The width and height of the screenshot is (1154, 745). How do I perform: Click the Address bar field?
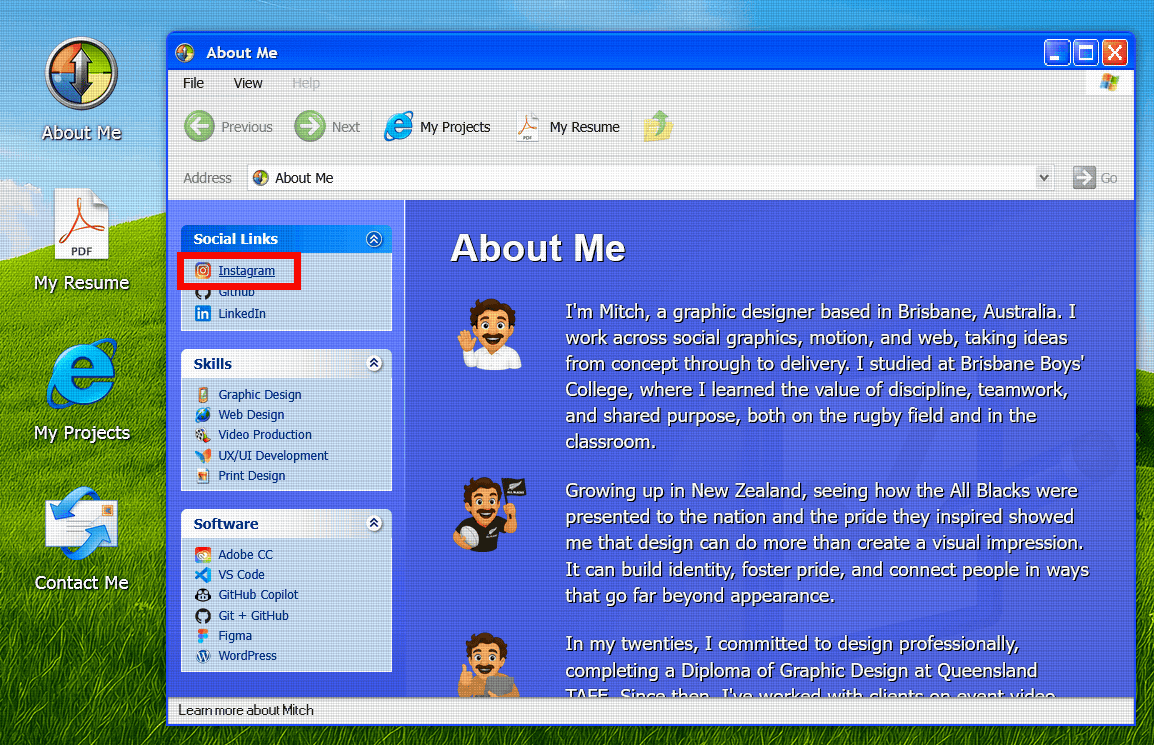tap(640, 178)
